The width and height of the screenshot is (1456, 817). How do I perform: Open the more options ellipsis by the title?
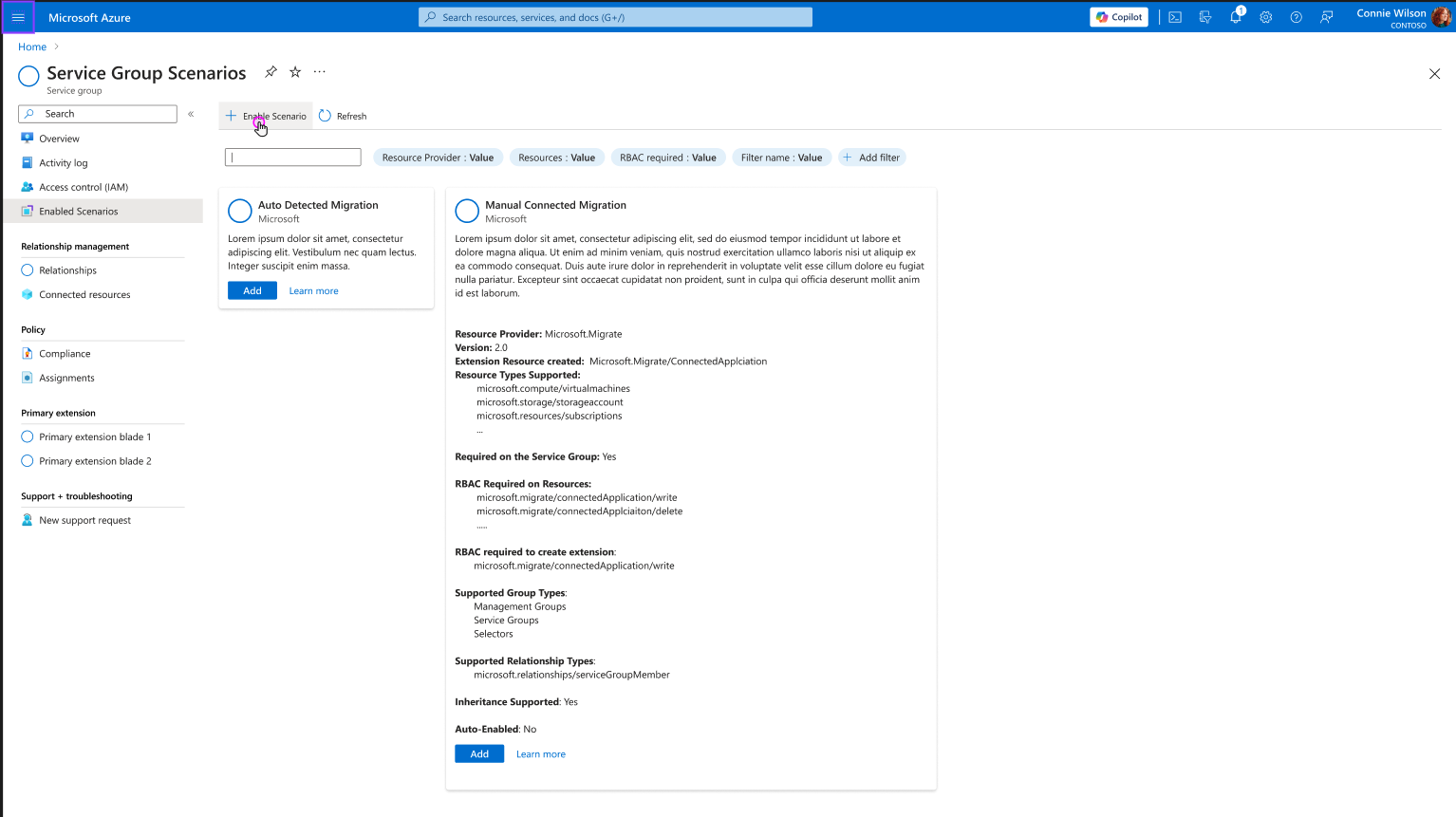tap(320, 72)
